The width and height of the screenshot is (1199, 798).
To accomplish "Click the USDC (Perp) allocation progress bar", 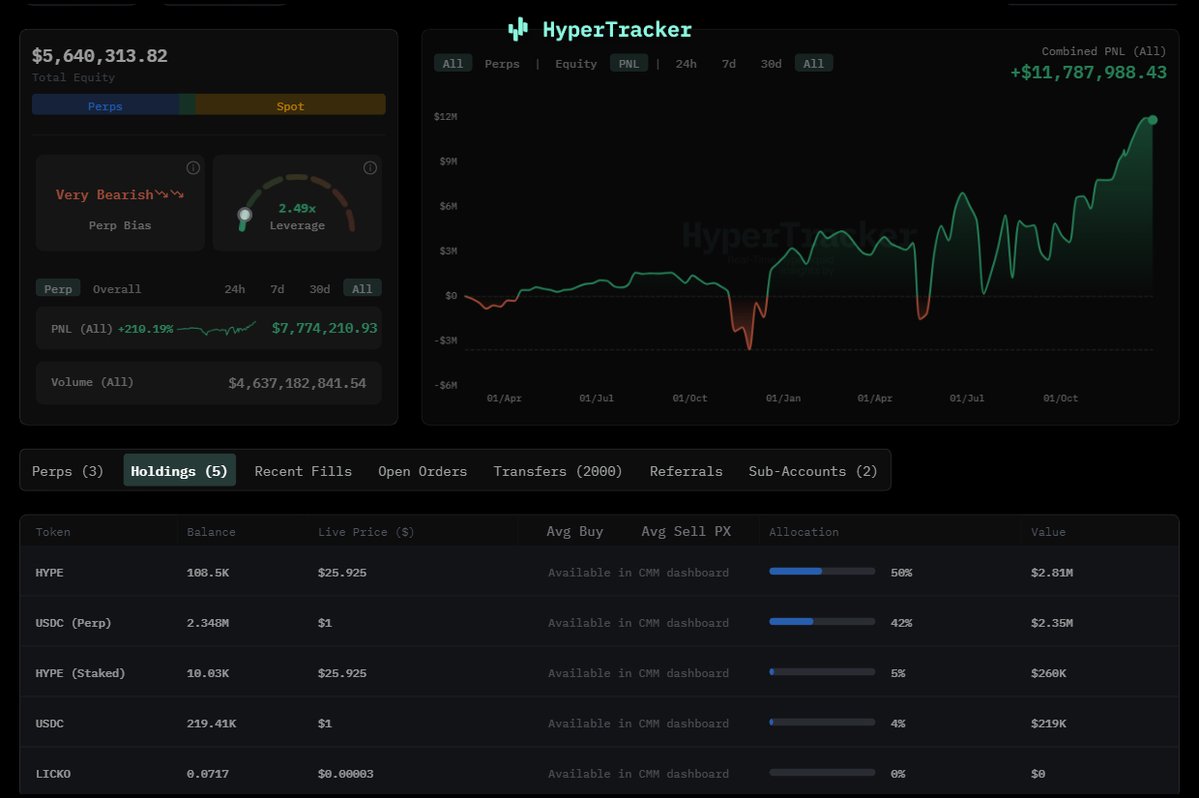I will click(x=821, y=622).
